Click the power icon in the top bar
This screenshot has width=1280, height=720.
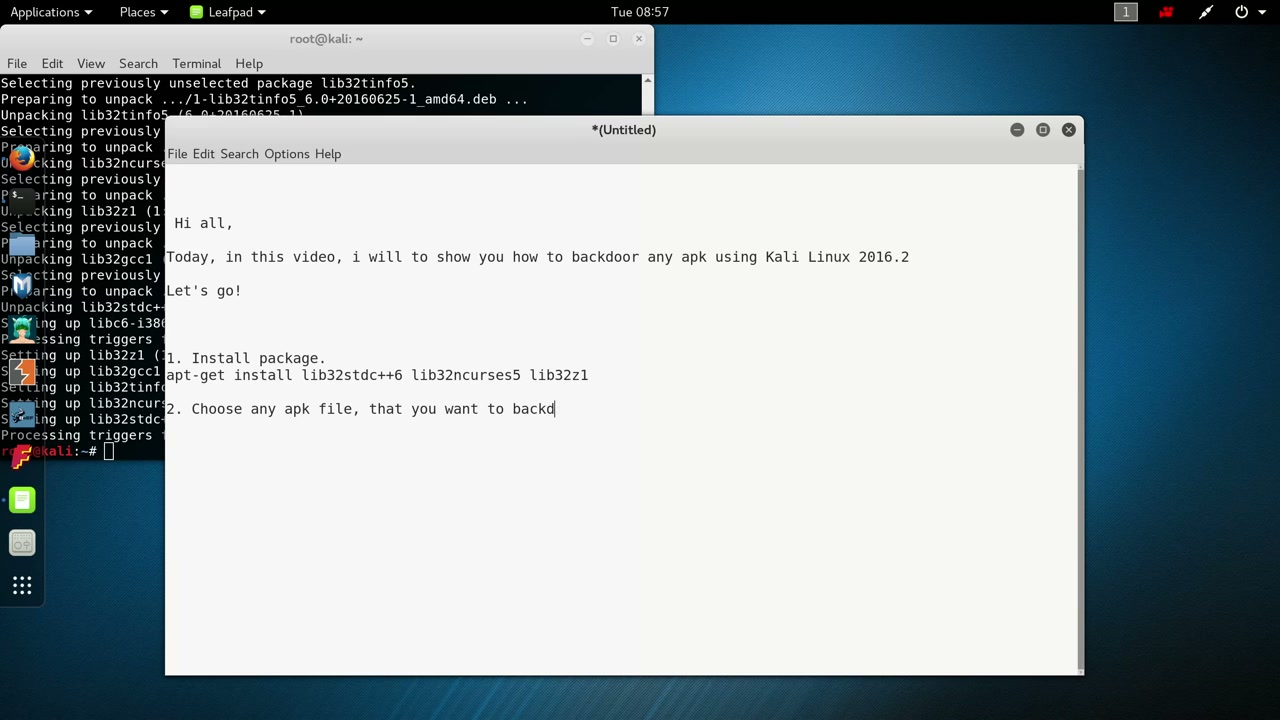point(1242,12)
